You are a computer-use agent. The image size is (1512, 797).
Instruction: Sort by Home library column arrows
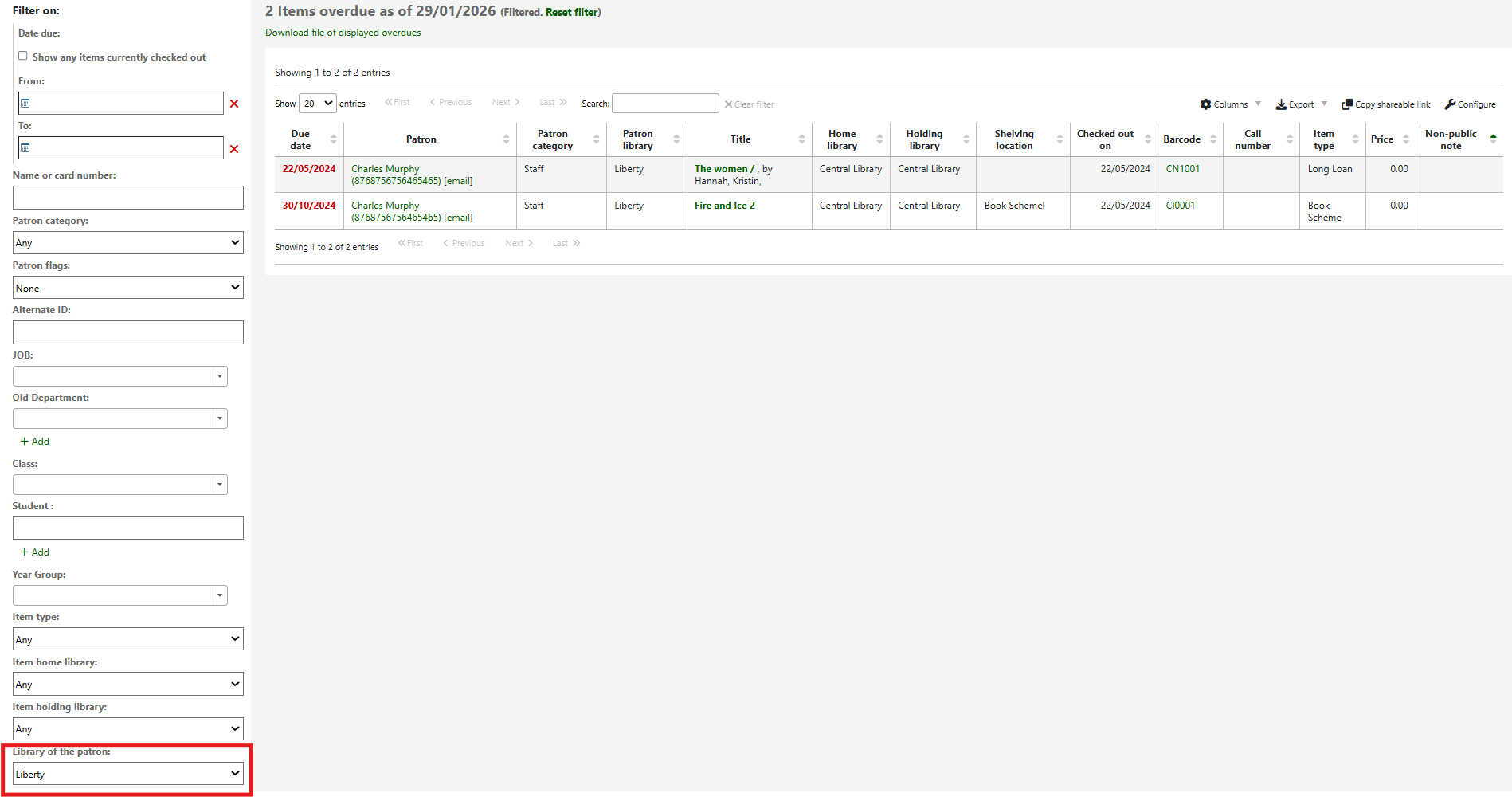tap(879, 139)
